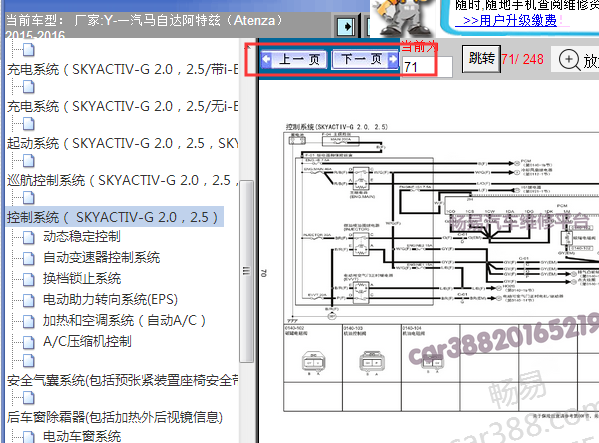Image resolution: width=599 pixels, height=443 pixels.
Task: Select 充电系统 (无i-E) tree entry
Action: coord(122,106)
